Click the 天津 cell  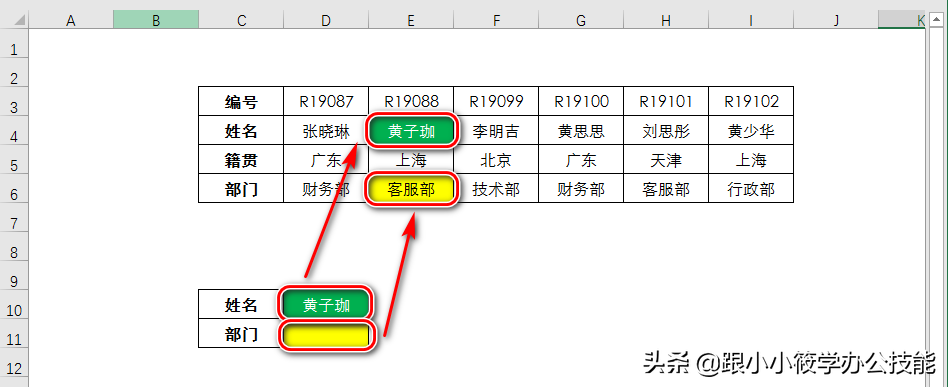(x=666, y=159)
